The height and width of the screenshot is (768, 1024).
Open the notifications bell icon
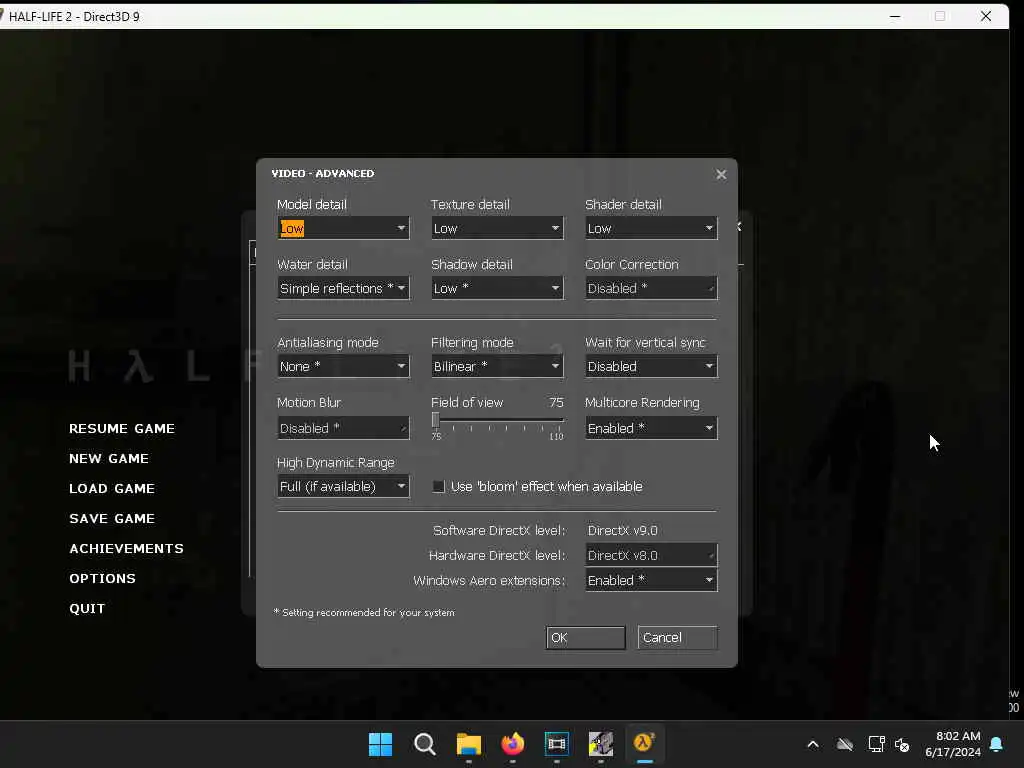point(997,744)
